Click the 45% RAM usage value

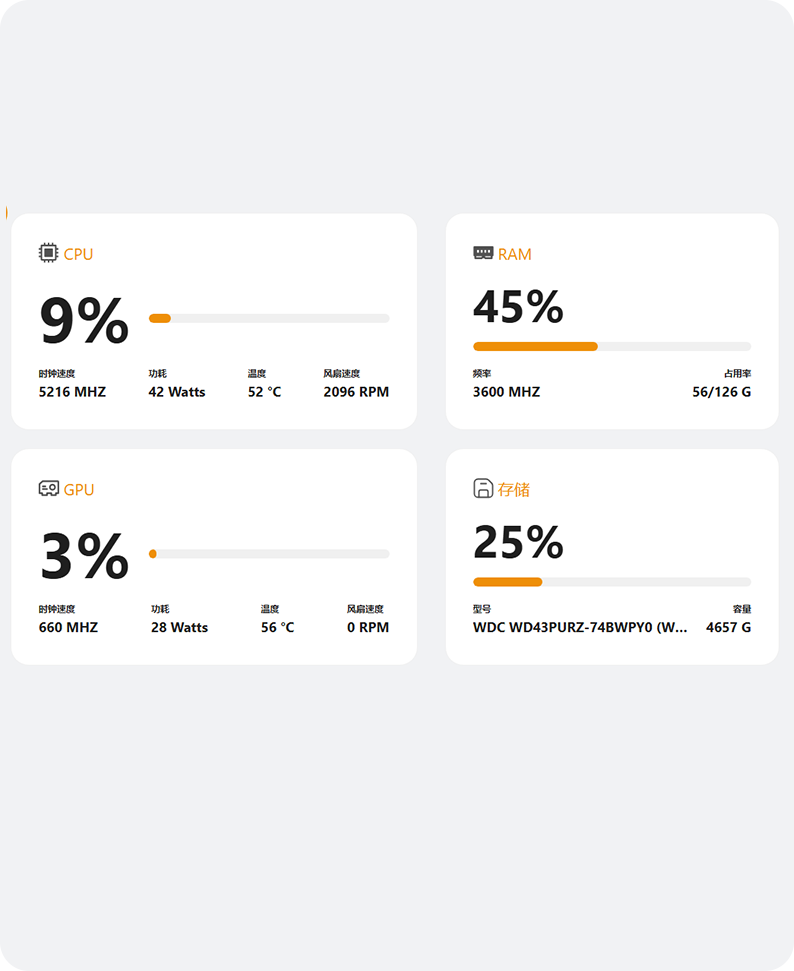(518, 307)
